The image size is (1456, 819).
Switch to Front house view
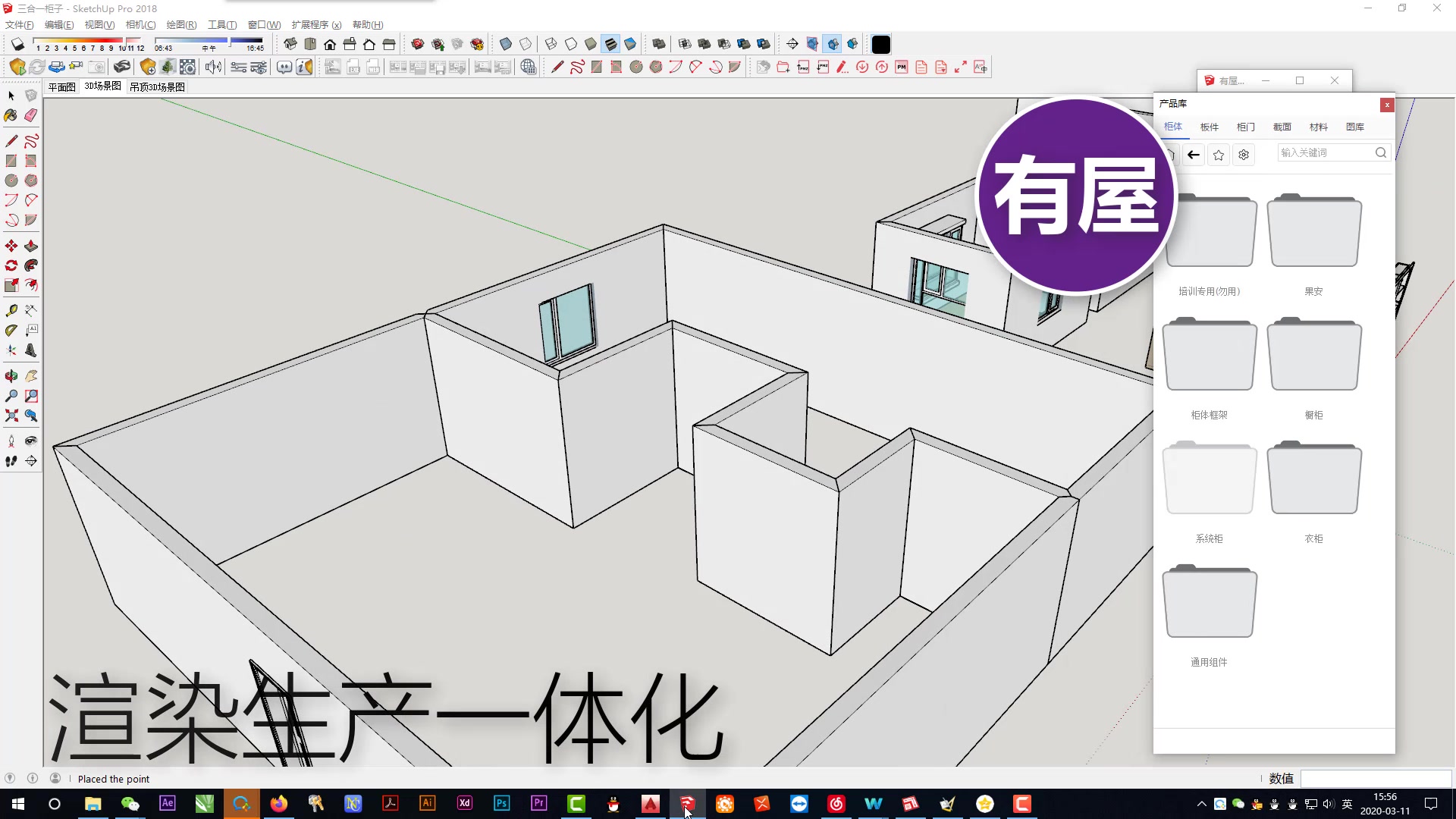330,44
